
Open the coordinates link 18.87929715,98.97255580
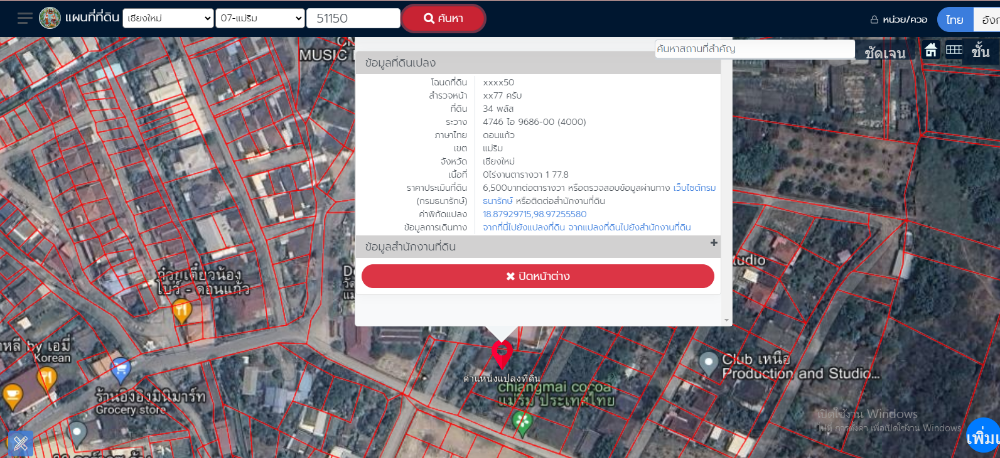tap(534, 214)
